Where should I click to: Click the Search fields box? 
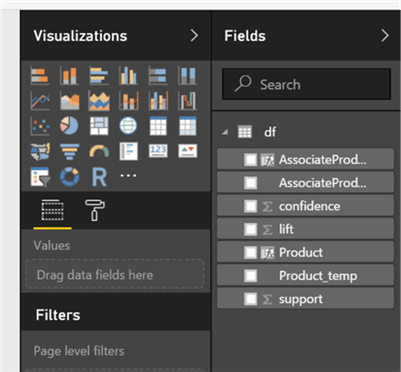(306, 84)
